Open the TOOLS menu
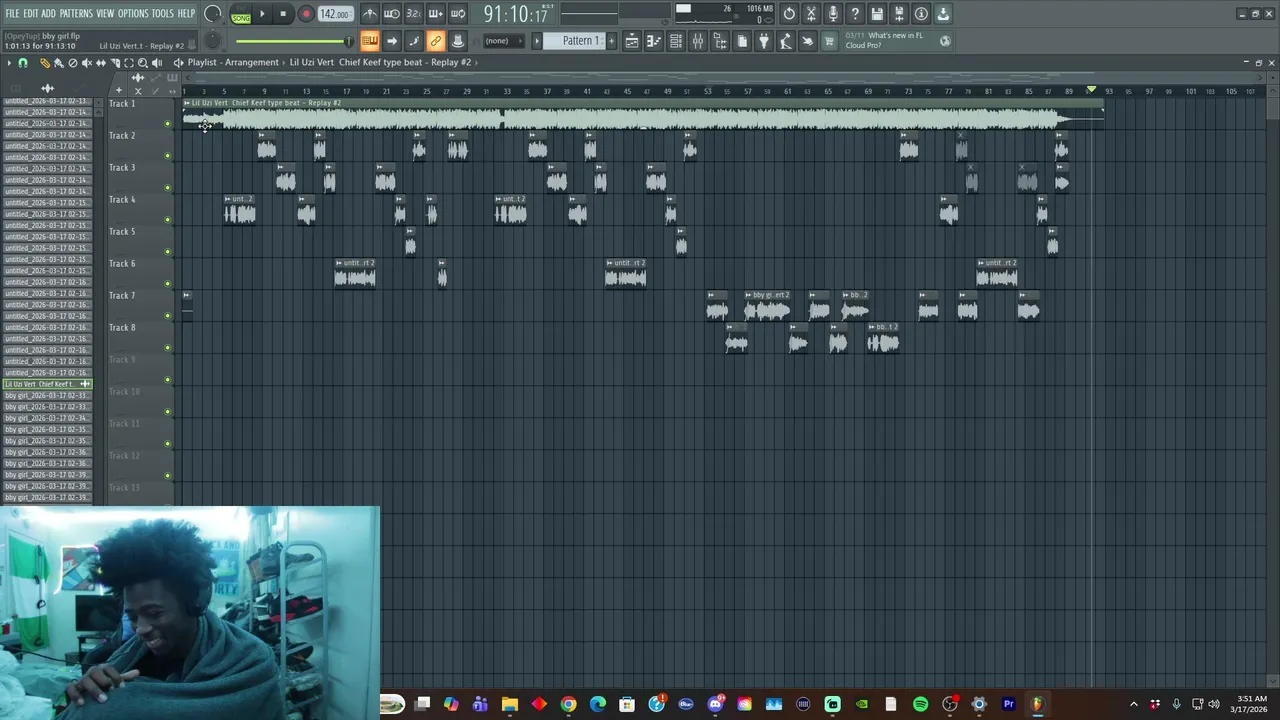 (x=163, y=13)
